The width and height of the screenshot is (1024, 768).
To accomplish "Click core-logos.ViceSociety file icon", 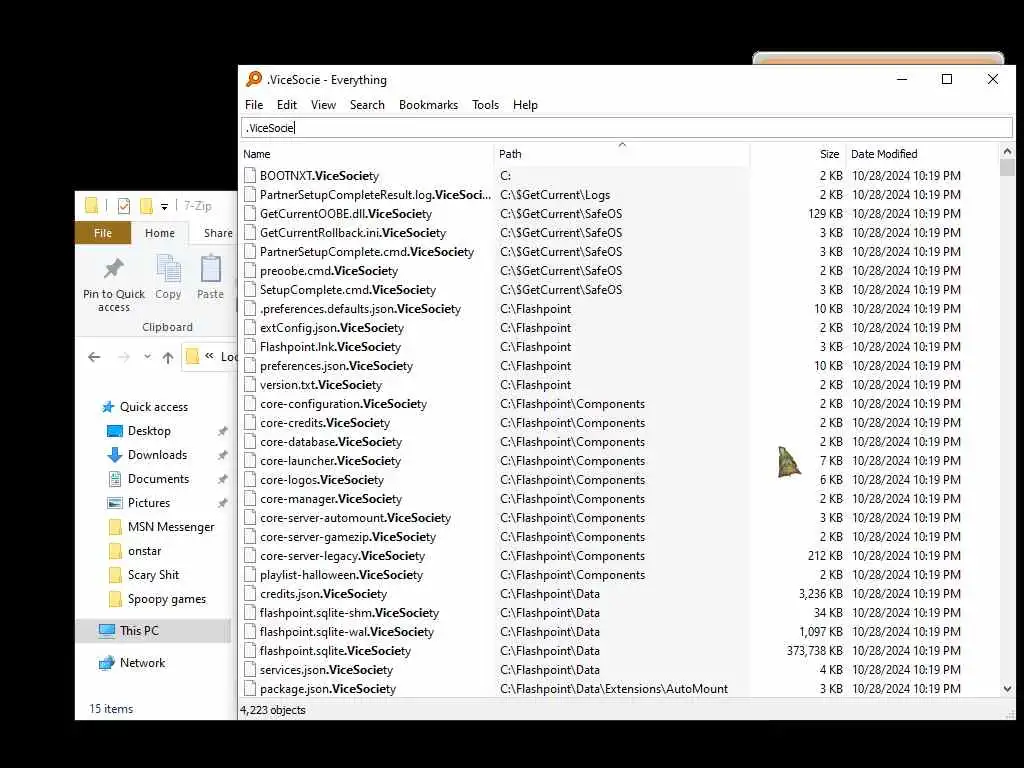I will point(250,479).
